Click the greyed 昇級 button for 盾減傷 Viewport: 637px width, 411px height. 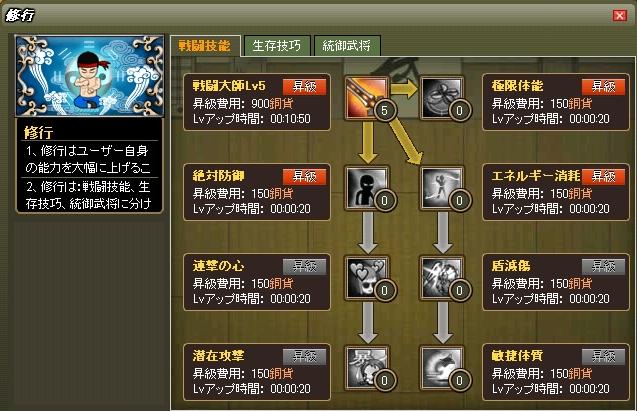603,267
